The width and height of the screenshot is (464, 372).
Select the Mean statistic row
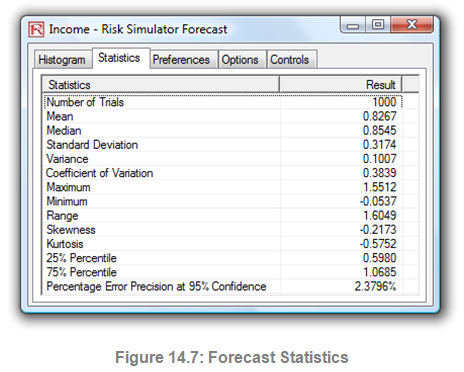223,116
